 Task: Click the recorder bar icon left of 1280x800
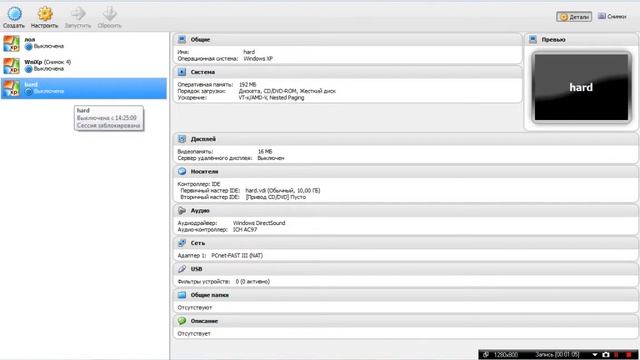pos(486,355)
